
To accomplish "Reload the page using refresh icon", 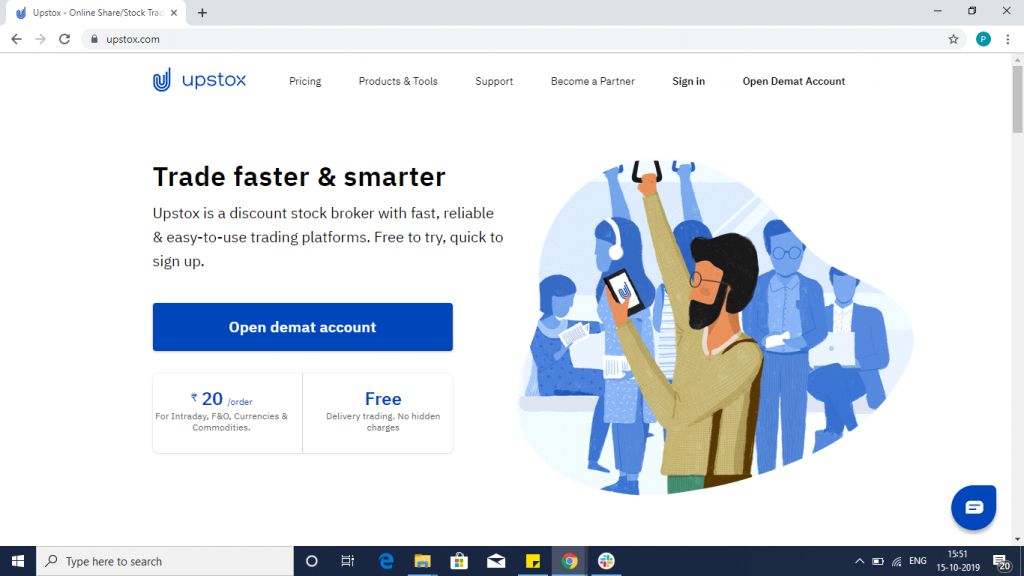I will coord(65,39).
